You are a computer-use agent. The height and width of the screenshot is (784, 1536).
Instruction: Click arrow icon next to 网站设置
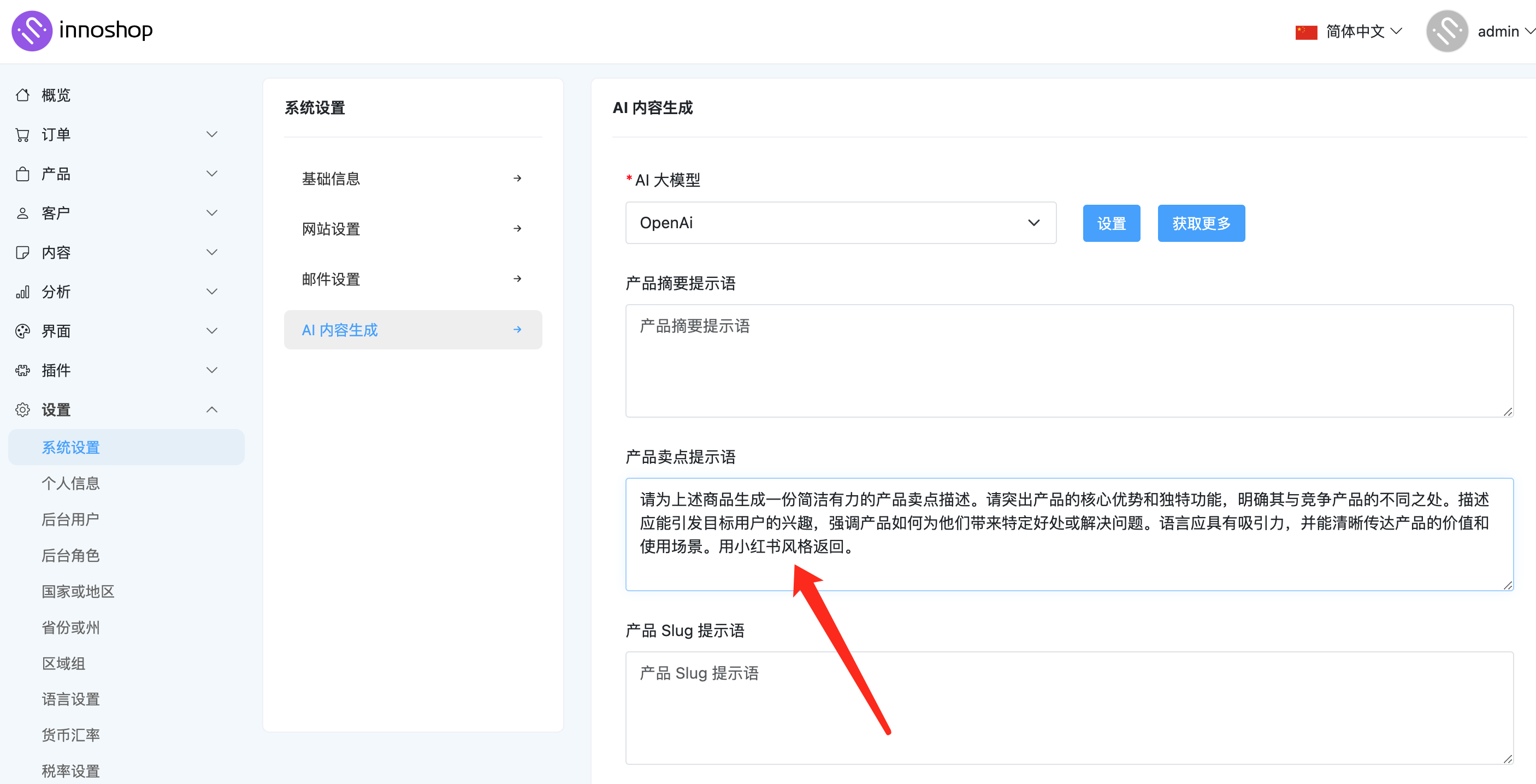click(x=517, y=228)
